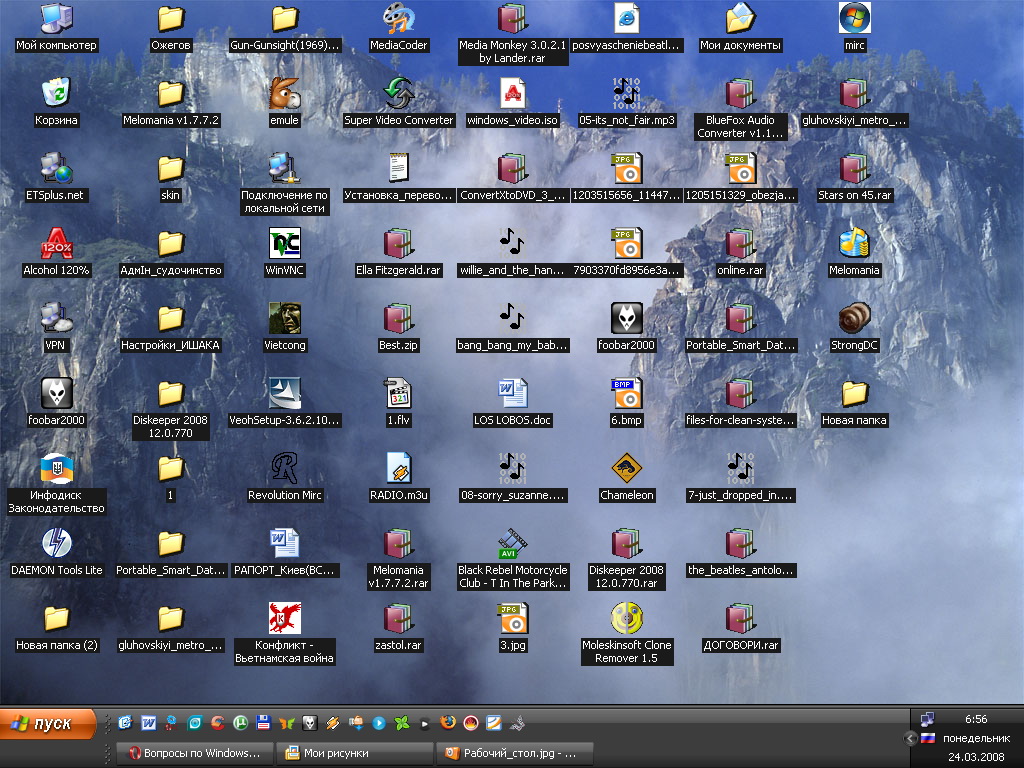Click the WinVNC desktop shortcut
Viewport: 1024px width, 768px height.
285,245
